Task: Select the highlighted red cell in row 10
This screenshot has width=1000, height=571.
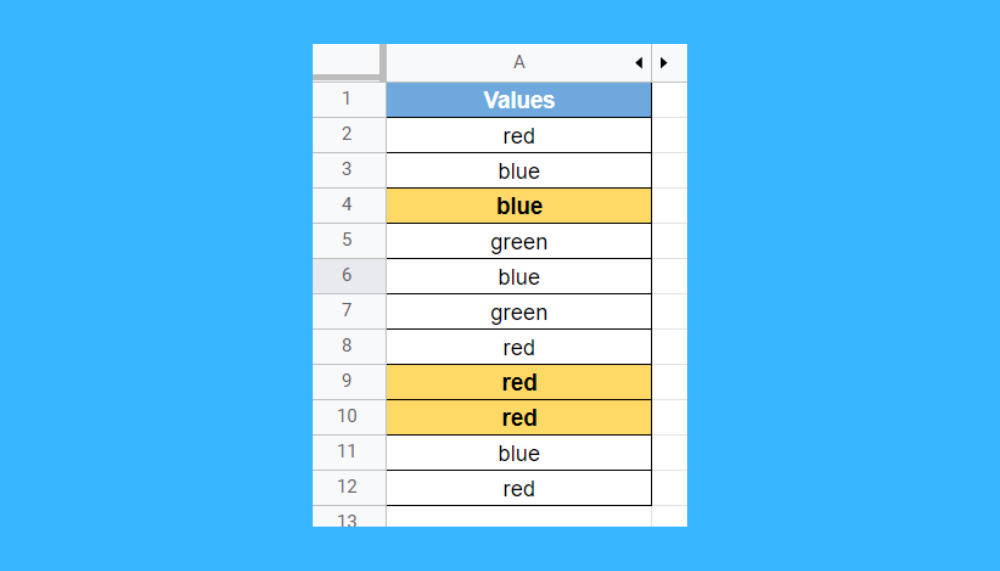Action: tap(518, 418)
